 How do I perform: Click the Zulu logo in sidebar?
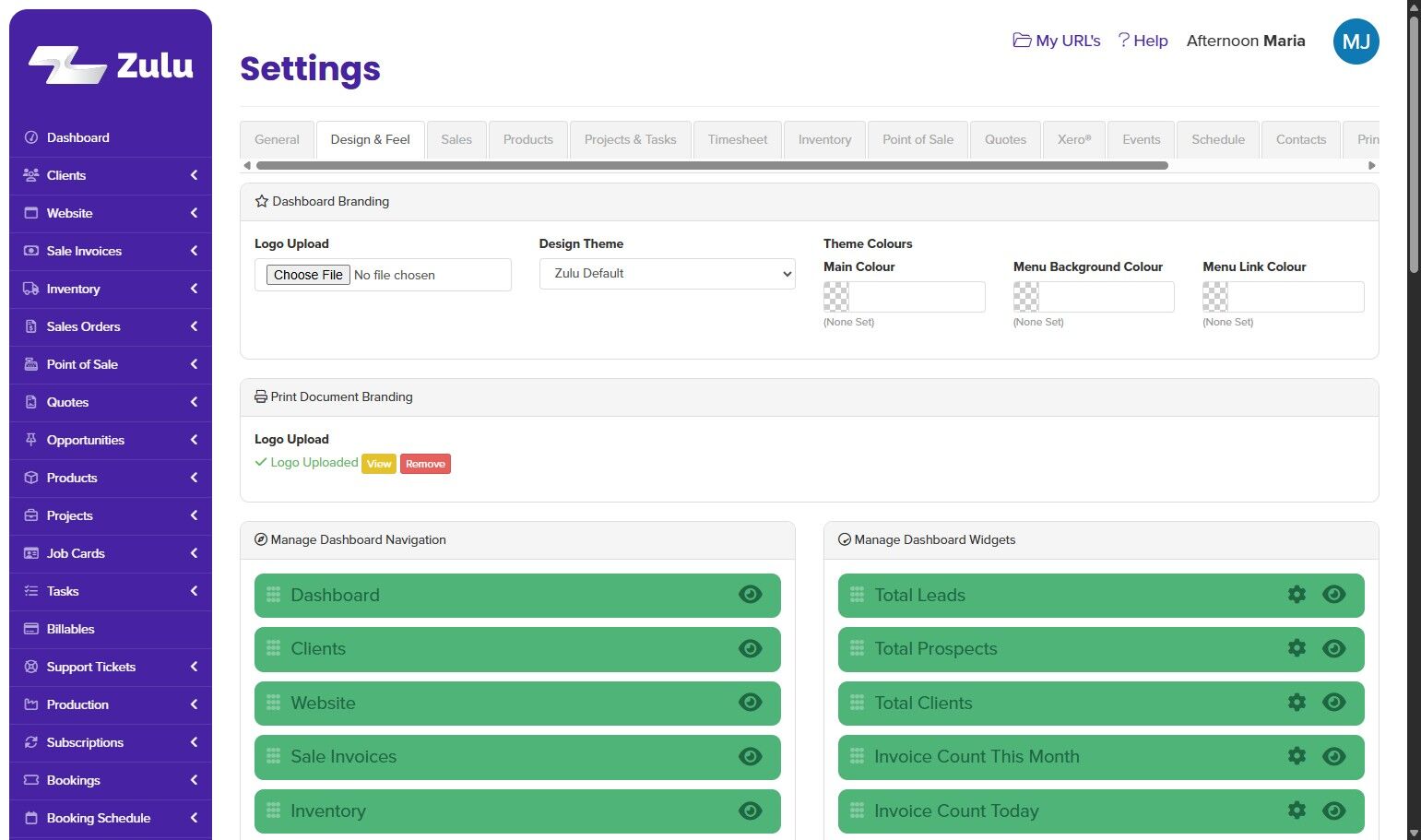(111, 65)
